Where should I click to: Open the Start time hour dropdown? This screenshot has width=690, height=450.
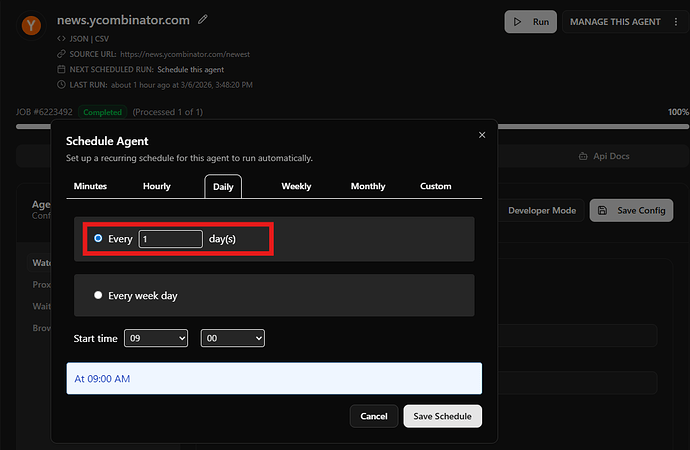pos(156,339)
